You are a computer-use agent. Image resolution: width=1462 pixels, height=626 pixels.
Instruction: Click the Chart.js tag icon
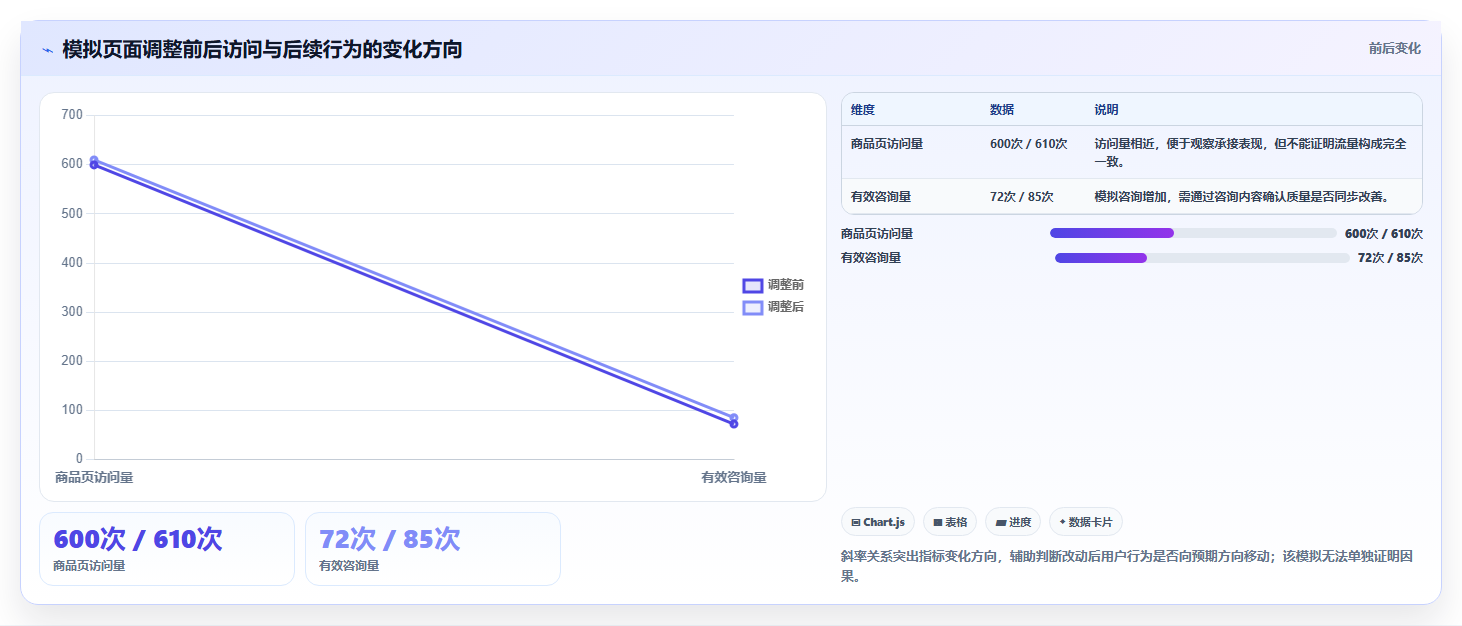[x=856, y=522]
